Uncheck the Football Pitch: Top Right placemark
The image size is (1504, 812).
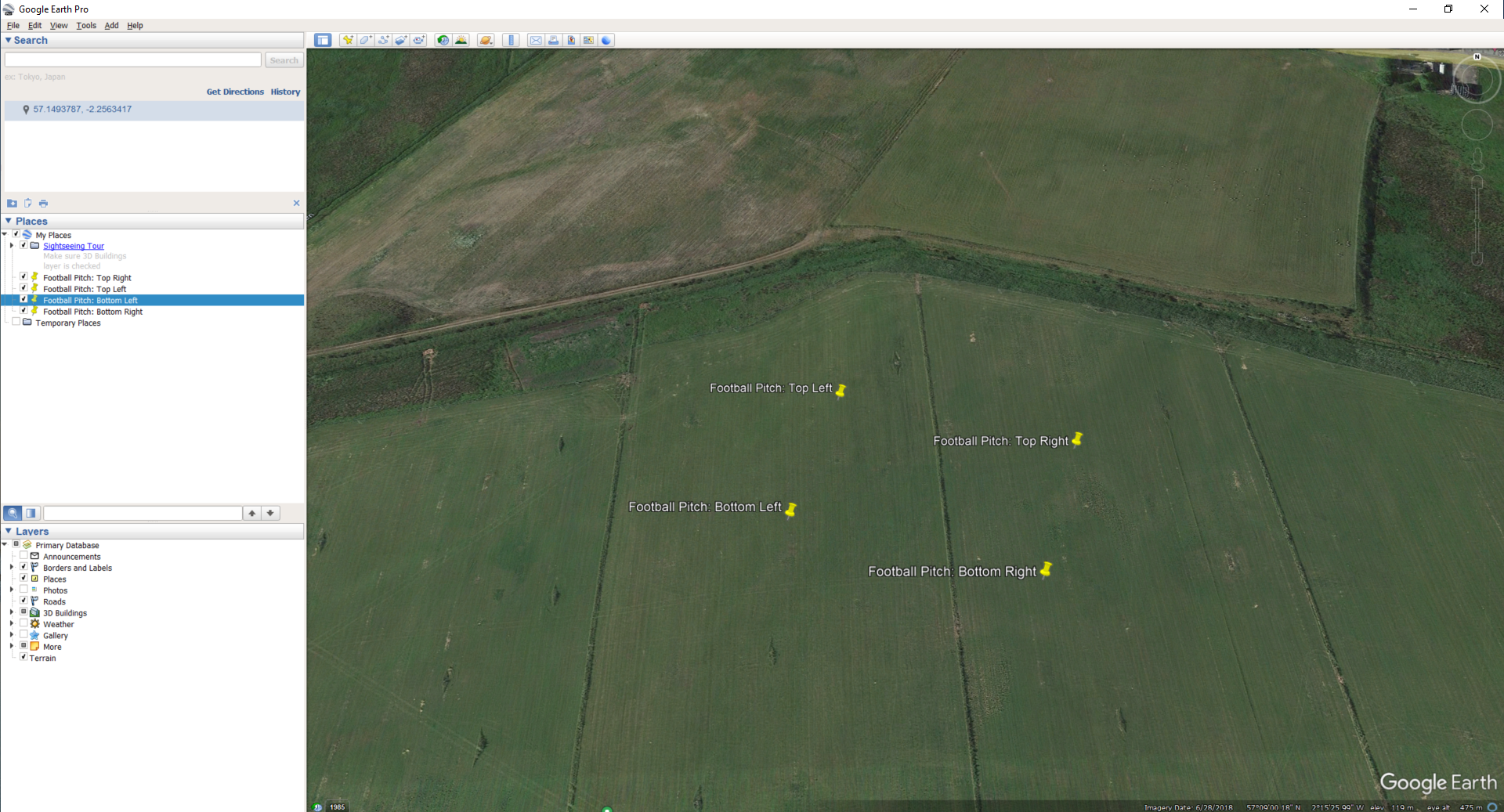(x=23, y=276)
